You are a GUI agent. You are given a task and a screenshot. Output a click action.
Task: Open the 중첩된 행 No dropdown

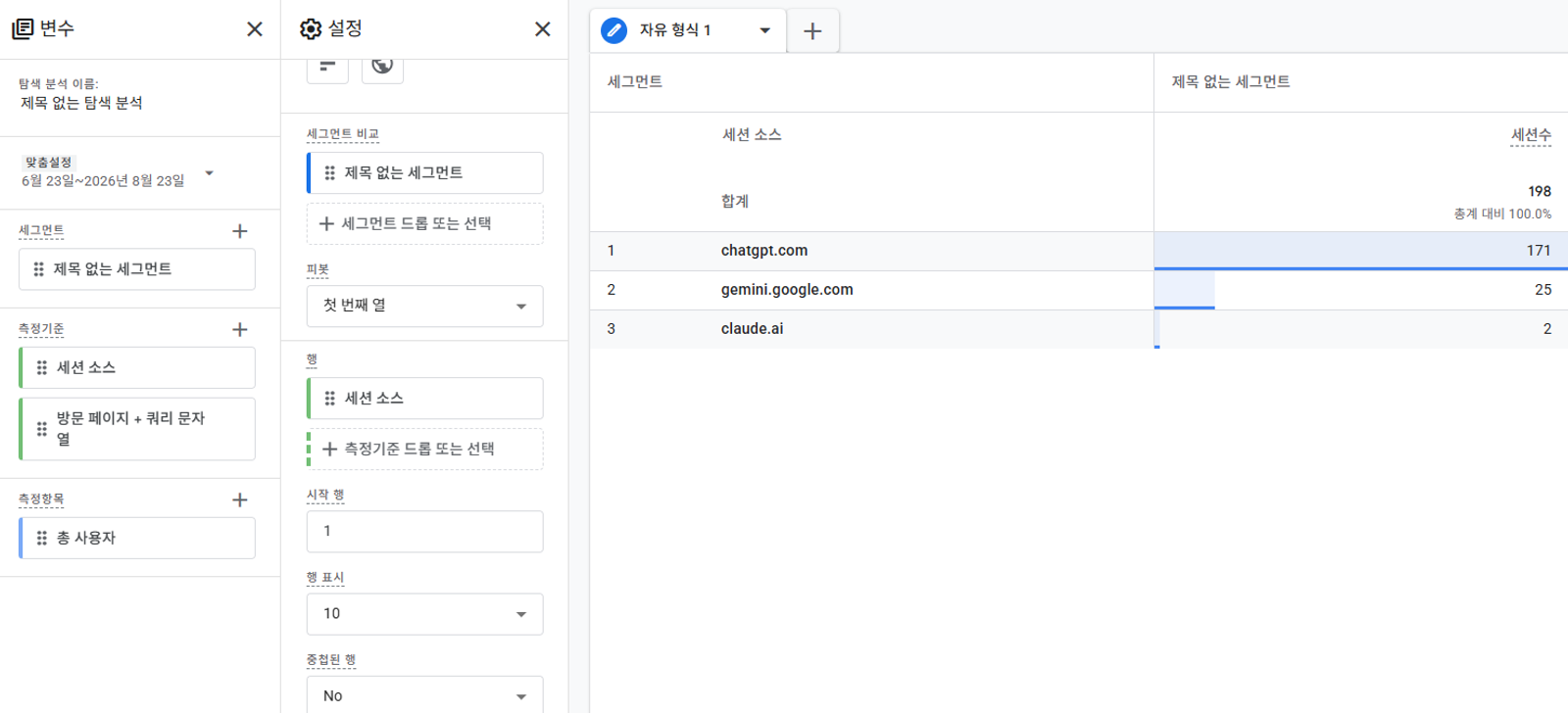tap(425, 695)
